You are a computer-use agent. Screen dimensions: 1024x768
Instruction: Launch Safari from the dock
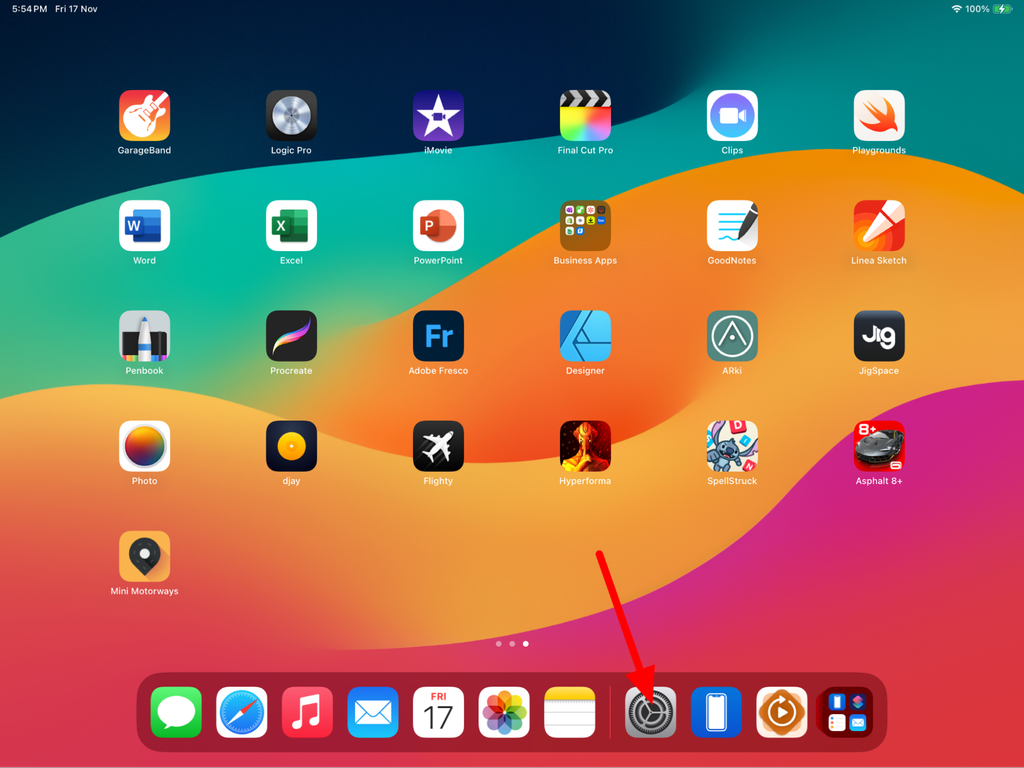coord(241,712)
